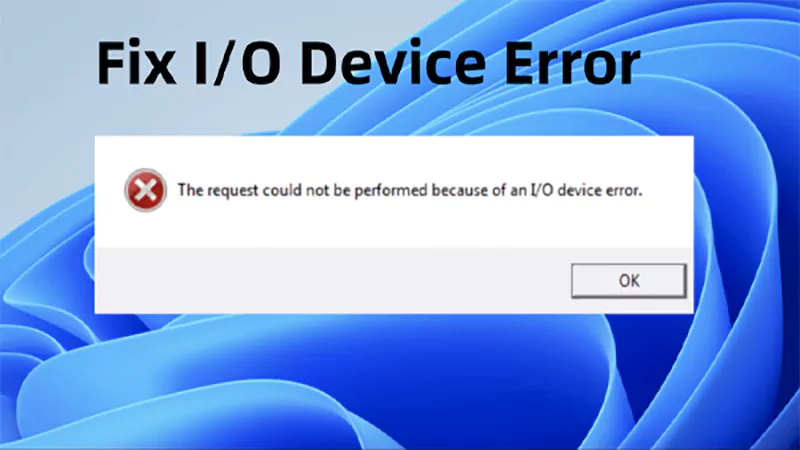Click the pale gray wallpaper left of the heading

click(x=46, y=77)
